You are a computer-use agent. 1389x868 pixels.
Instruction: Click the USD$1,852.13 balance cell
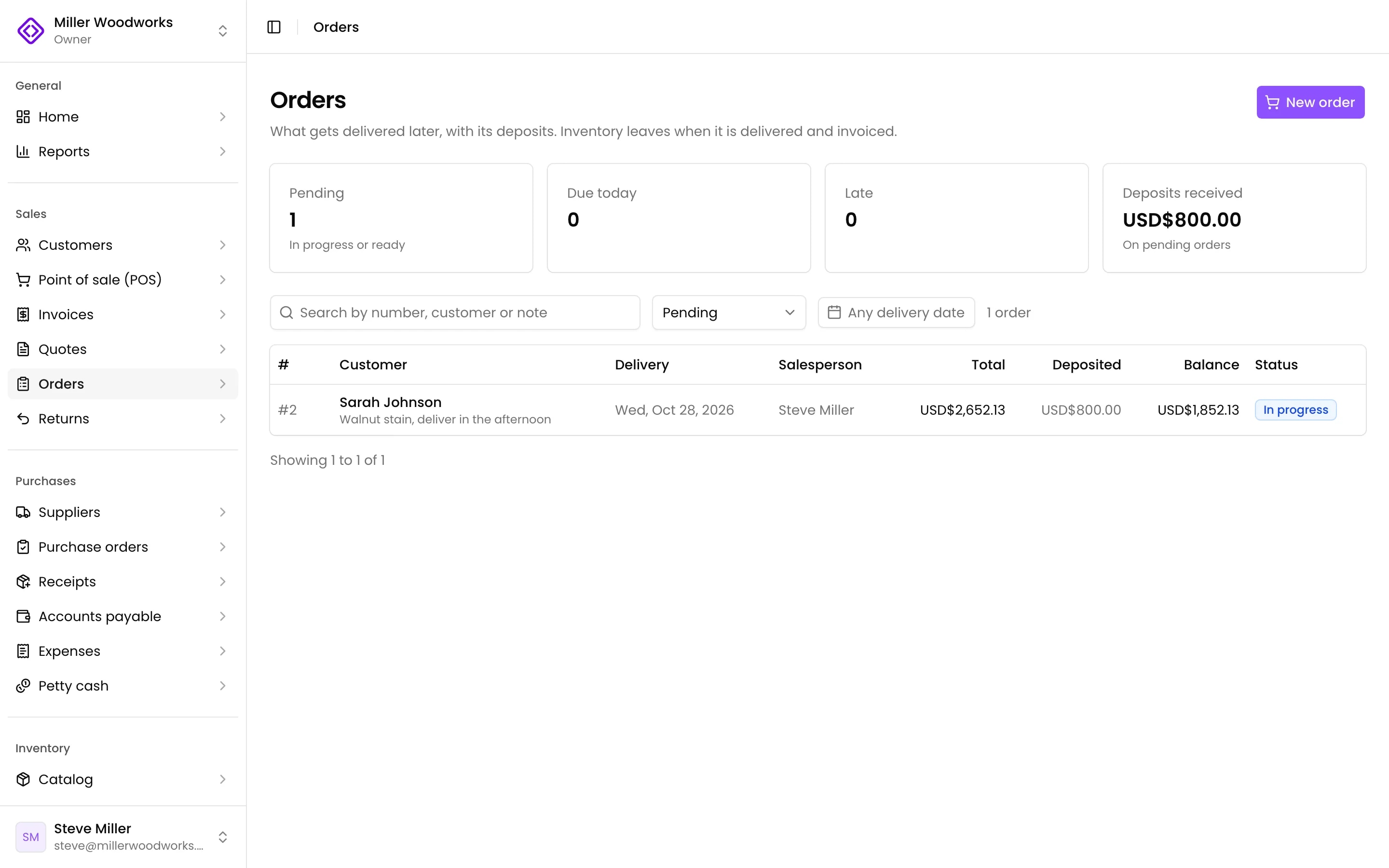1198,410
